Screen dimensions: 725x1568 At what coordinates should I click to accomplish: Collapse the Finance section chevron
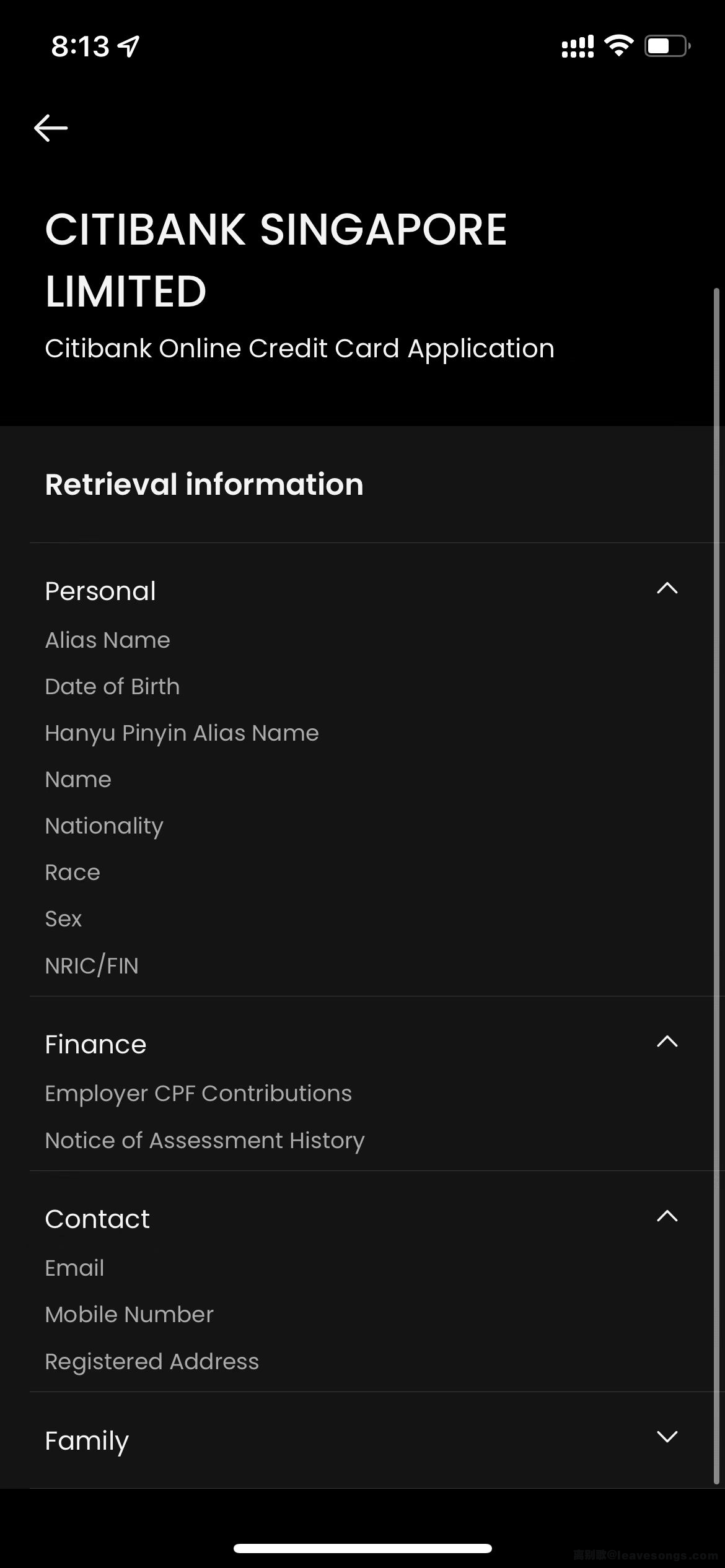667,1042
